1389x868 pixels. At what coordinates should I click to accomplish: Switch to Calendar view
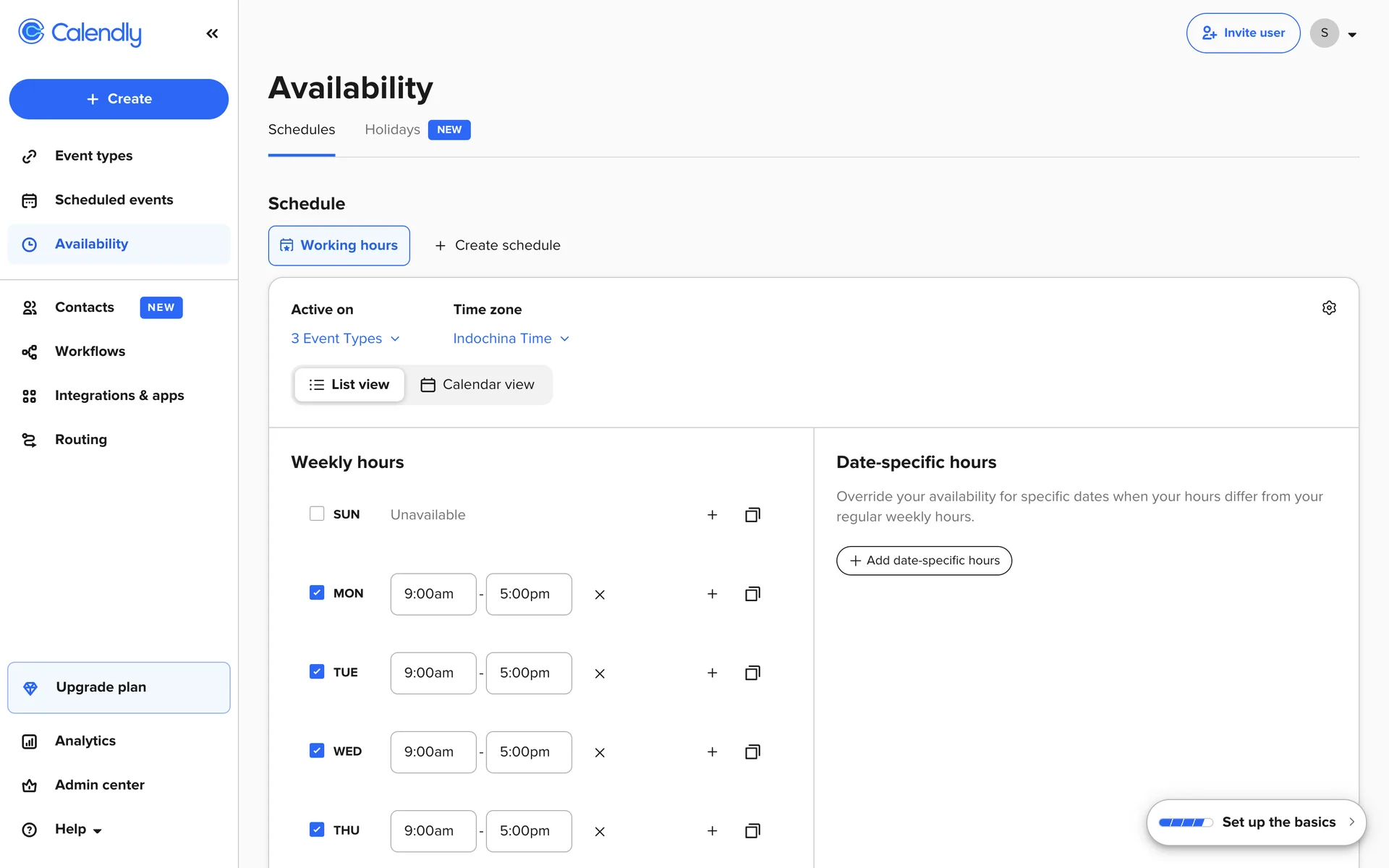(x=477, y=385)
